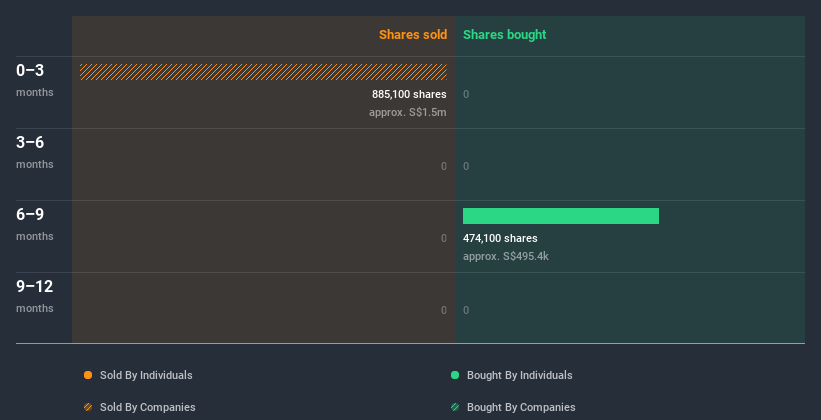Select the Bought By Companies legend label
Image resolution: width=821 pixels, height=420 pixels.
[x=521, y=407]
